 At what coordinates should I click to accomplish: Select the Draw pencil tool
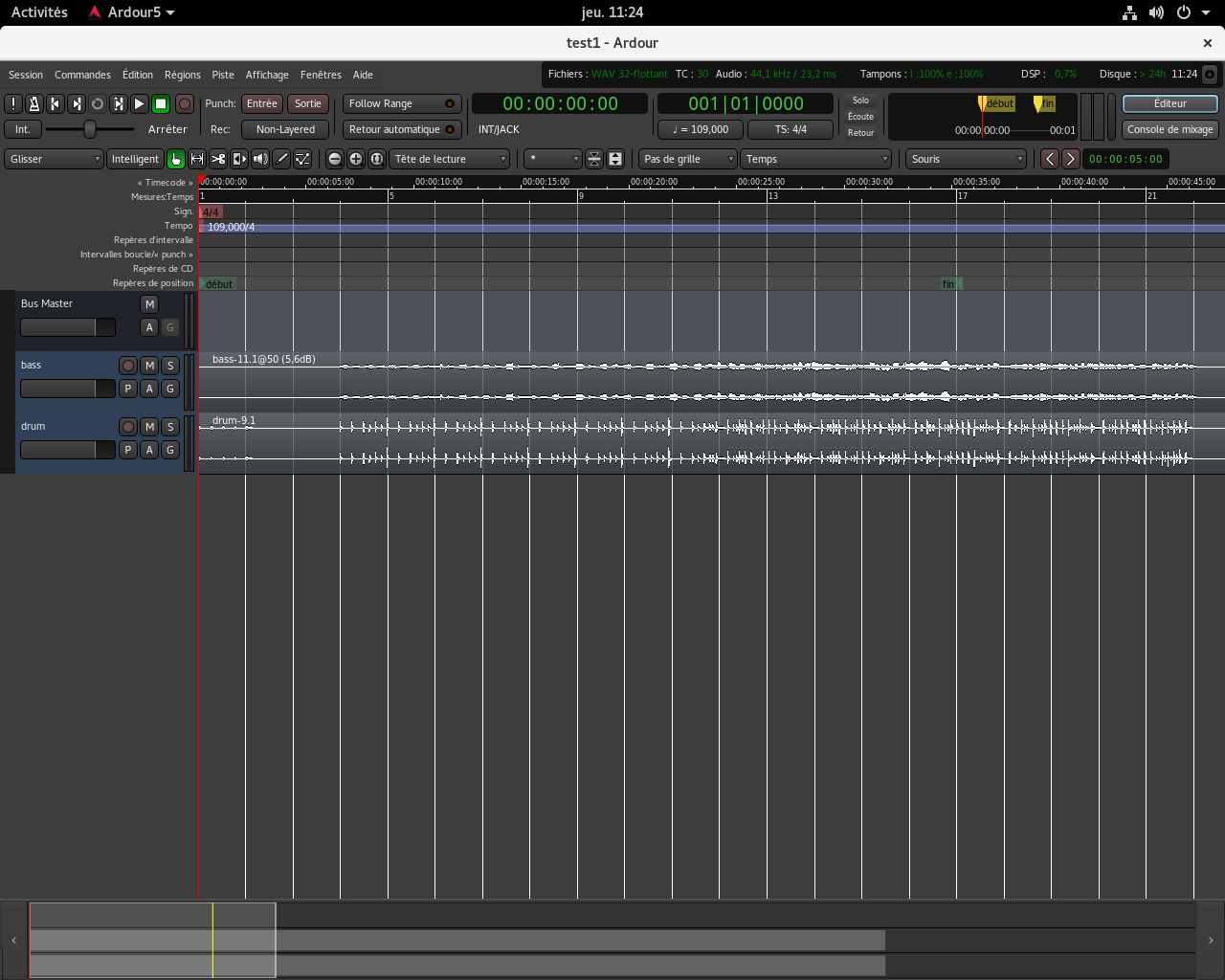[281, 159]
